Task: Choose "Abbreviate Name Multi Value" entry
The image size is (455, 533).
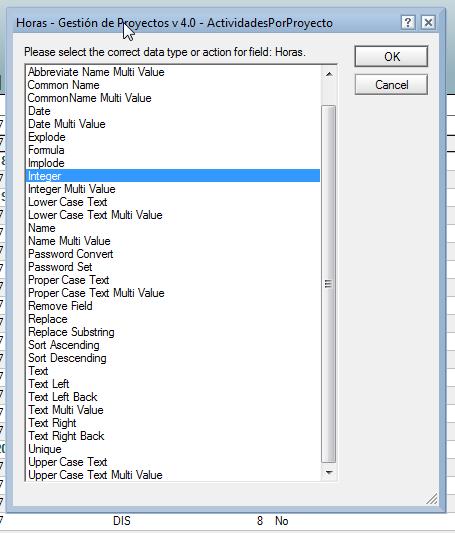Action: click(96, 72)
